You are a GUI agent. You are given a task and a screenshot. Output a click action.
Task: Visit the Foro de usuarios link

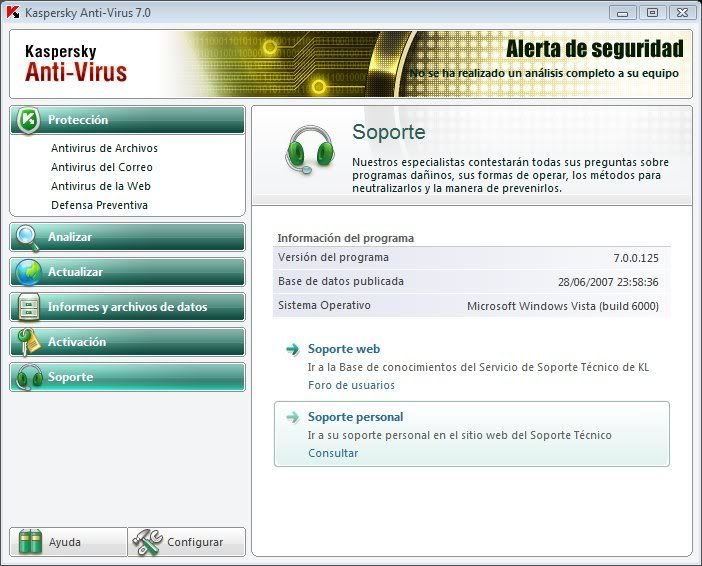(351, 385)
